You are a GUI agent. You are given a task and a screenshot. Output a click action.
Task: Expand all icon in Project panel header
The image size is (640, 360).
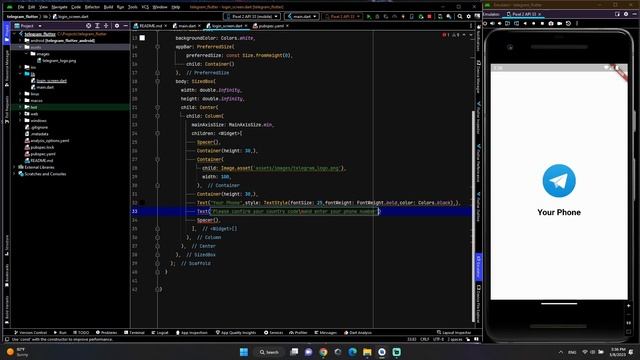click(97, 26)
